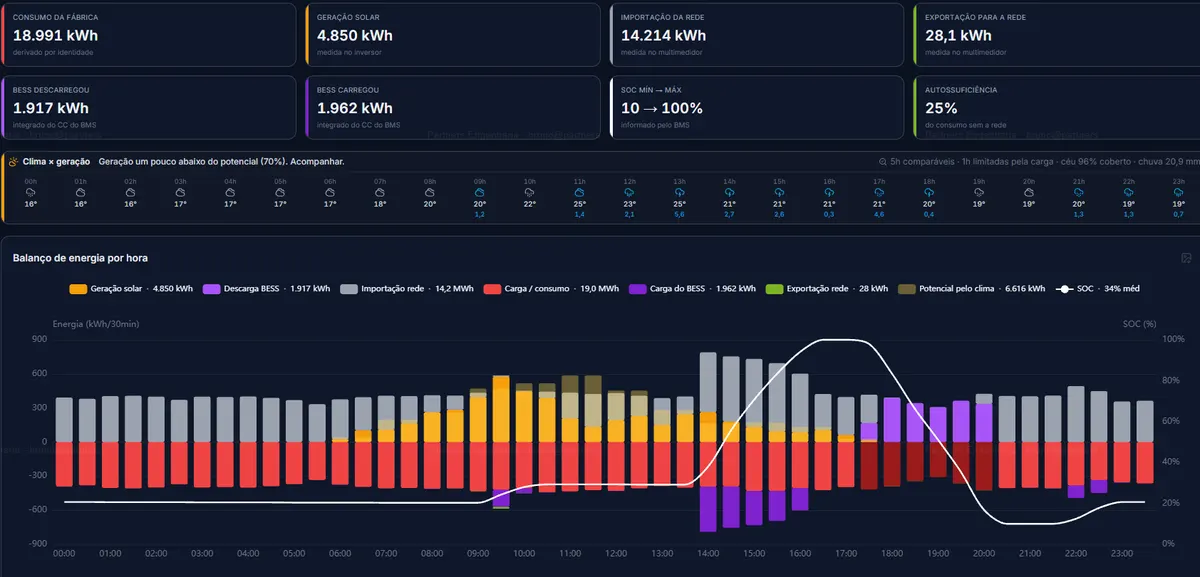Open the BESS Descarregou card
The height and width of the screenshot is (577, 1200).
(x=150, y=107)
